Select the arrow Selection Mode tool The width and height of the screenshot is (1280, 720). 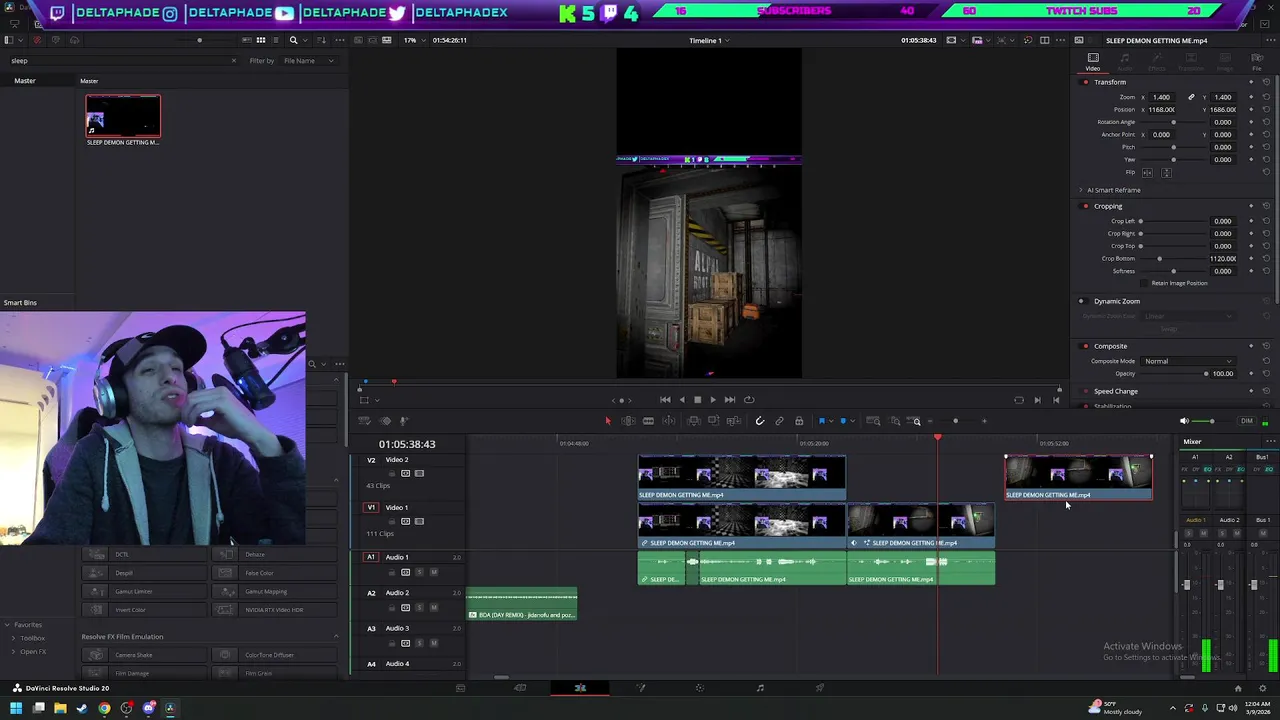coord(608,421)
